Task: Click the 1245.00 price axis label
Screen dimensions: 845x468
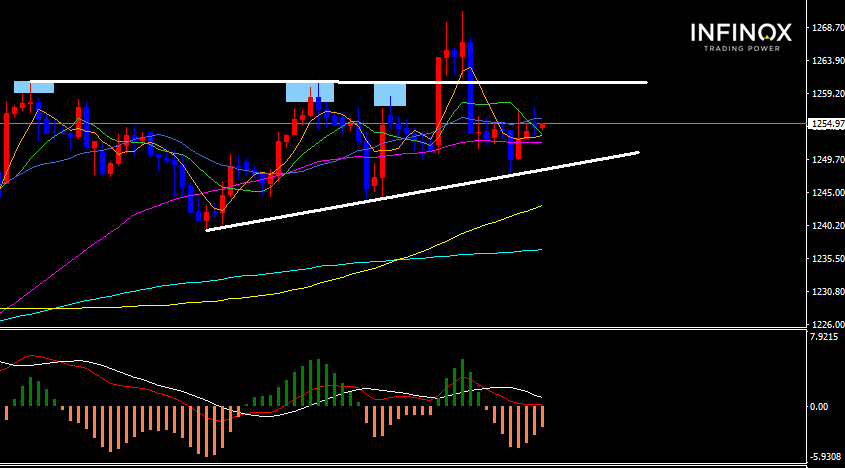Action: pyautogui.click(x=828, y=192)
